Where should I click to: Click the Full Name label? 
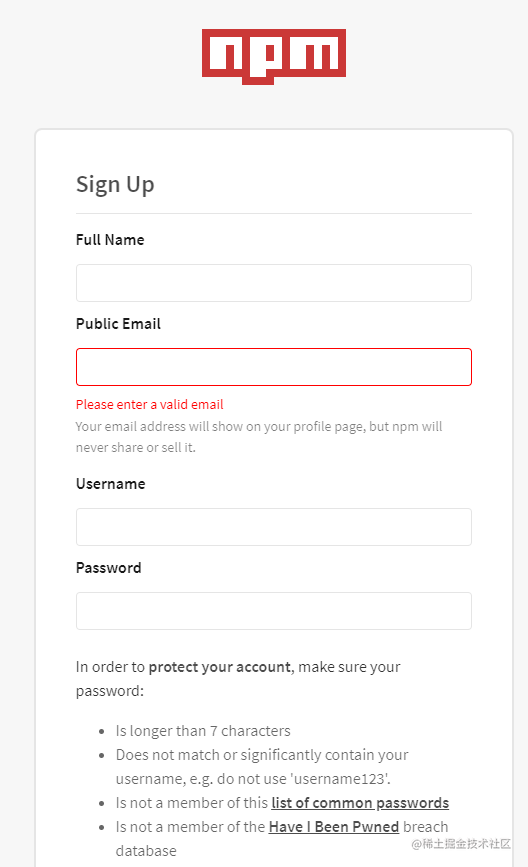(110, 240)
